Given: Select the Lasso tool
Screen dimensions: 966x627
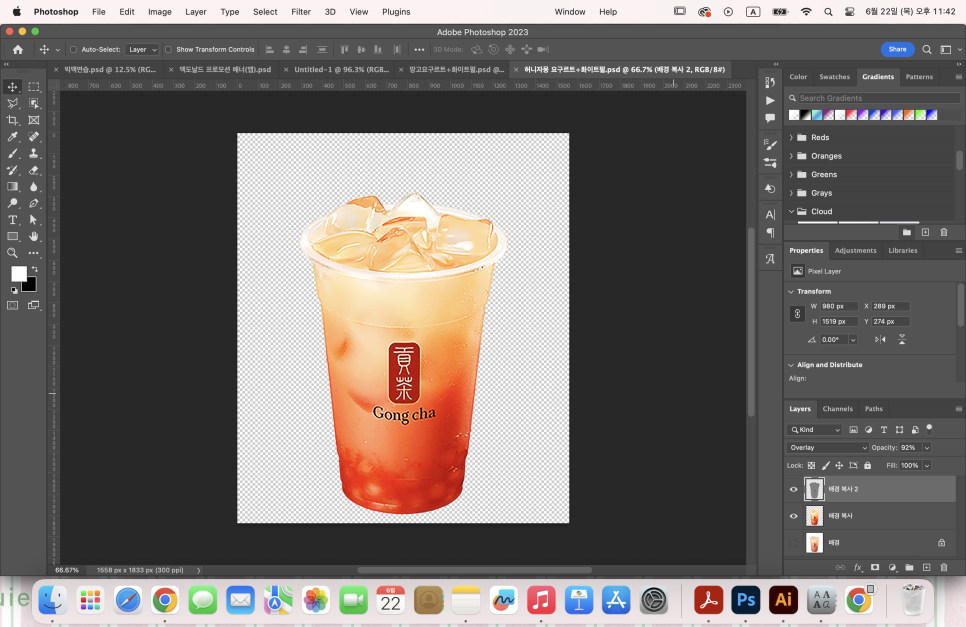Looking at the screenshot, I should click(x=12, y=103).
